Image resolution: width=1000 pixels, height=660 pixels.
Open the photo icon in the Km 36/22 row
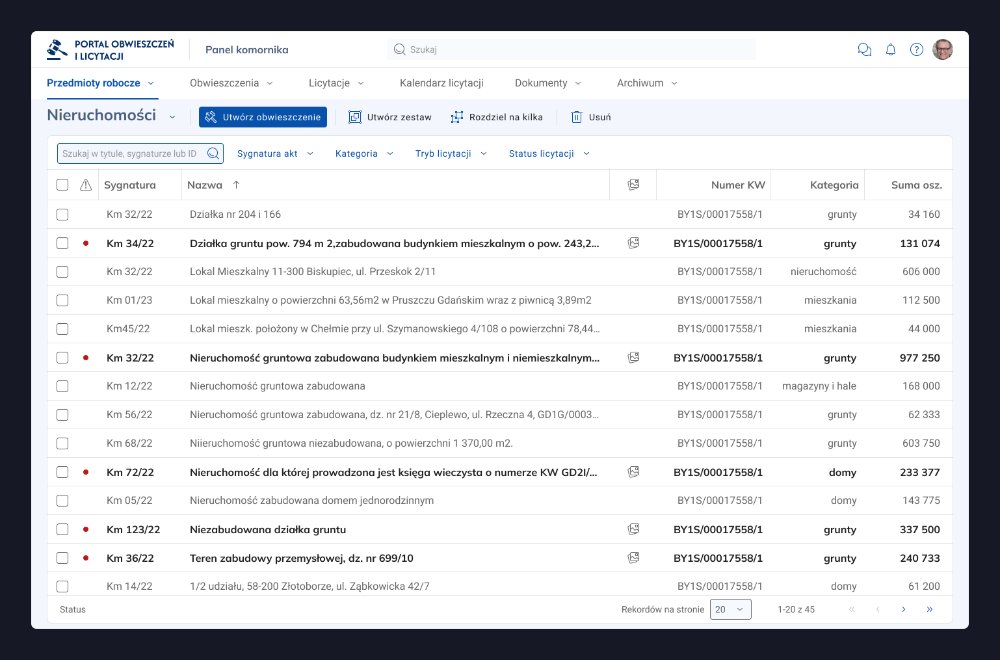pyautogui.click(x=633, y=557)
